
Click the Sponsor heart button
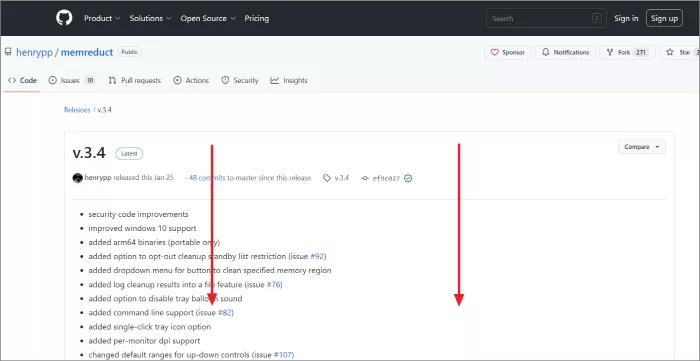click(x=508, y=53)
